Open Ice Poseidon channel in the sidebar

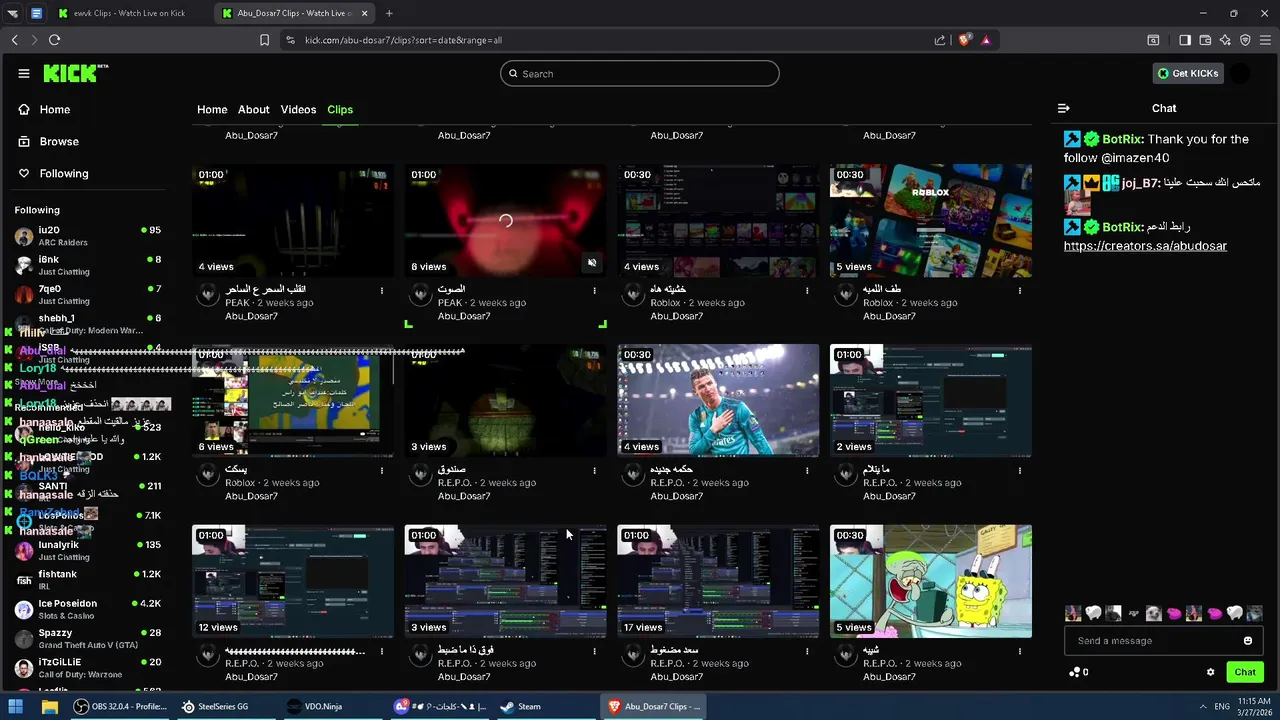coord(88,609)
